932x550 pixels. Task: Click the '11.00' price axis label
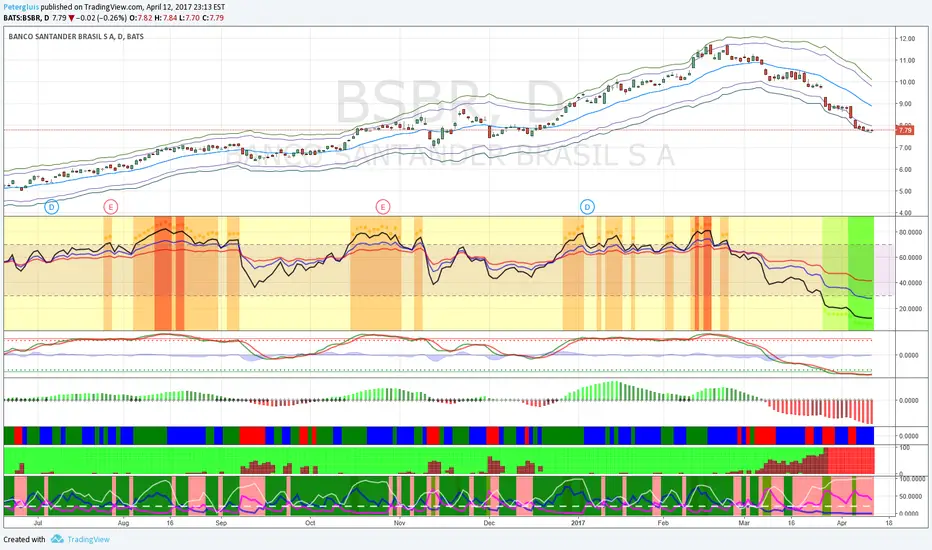pyautogui.click(x=907, y=61)
